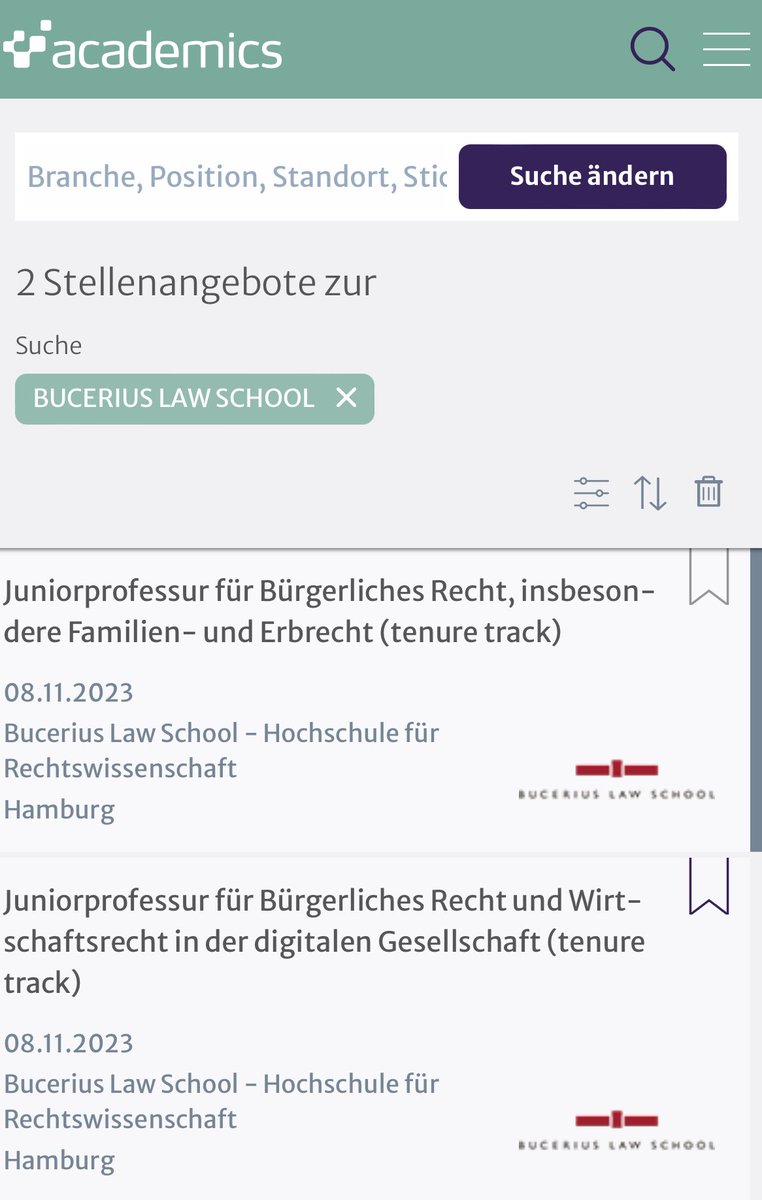Open Juniorprofessur Familien- und Erbrecht listing
This screenshot has height=1200, width=762.
[330, 612]
